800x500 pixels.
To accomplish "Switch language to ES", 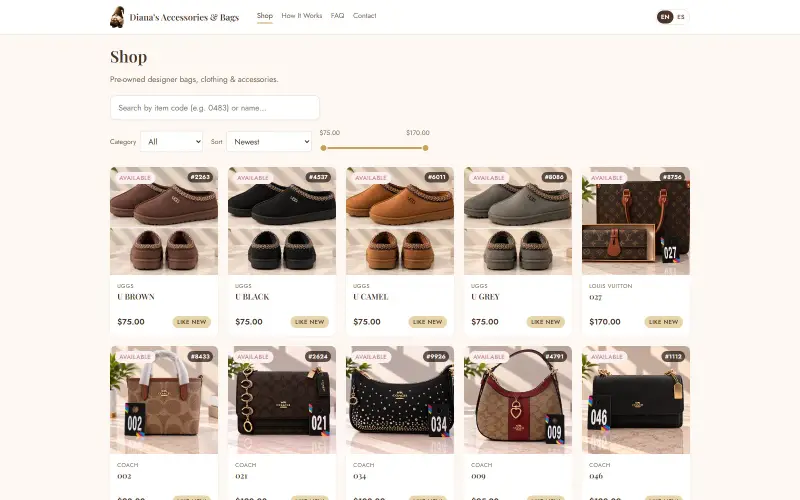I will (681, 17).
